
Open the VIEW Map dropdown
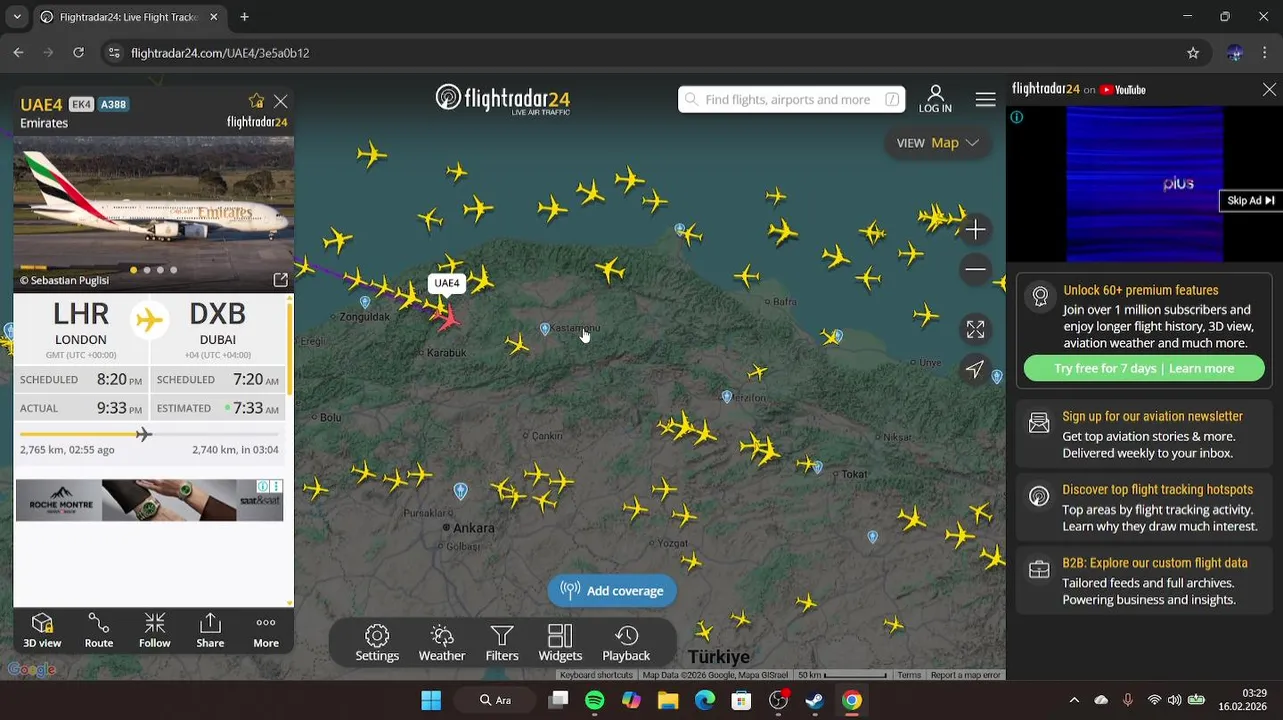pos(937,143)
